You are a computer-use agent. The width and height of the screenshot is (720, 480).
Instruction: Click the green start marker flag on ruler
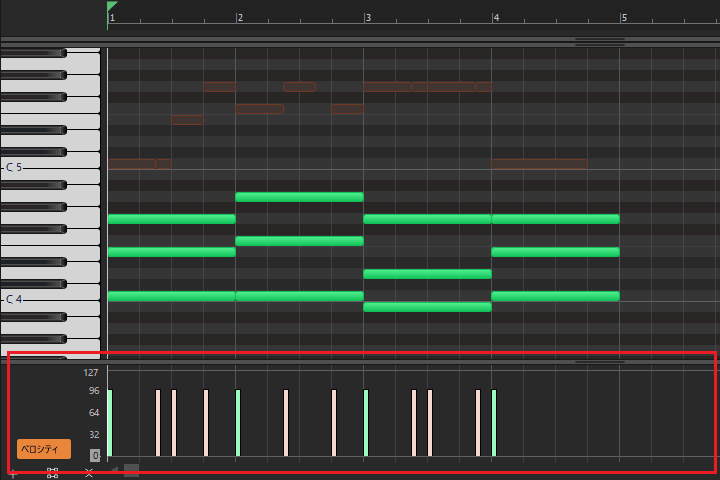(x=112, y=7)
